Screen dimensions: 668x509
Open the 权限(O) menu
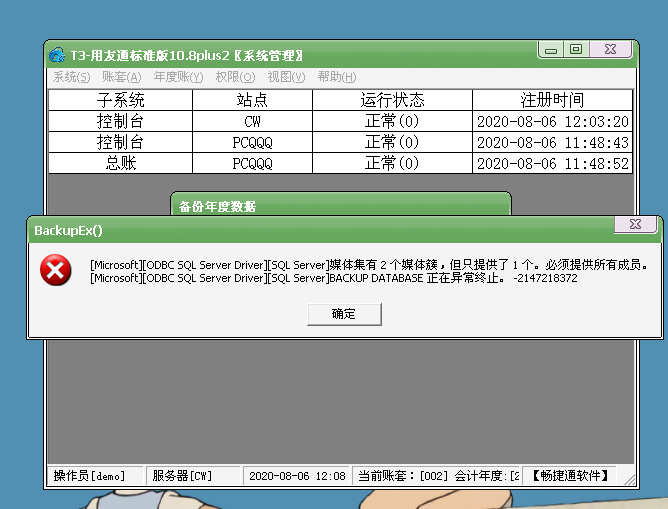coord(235,77)
